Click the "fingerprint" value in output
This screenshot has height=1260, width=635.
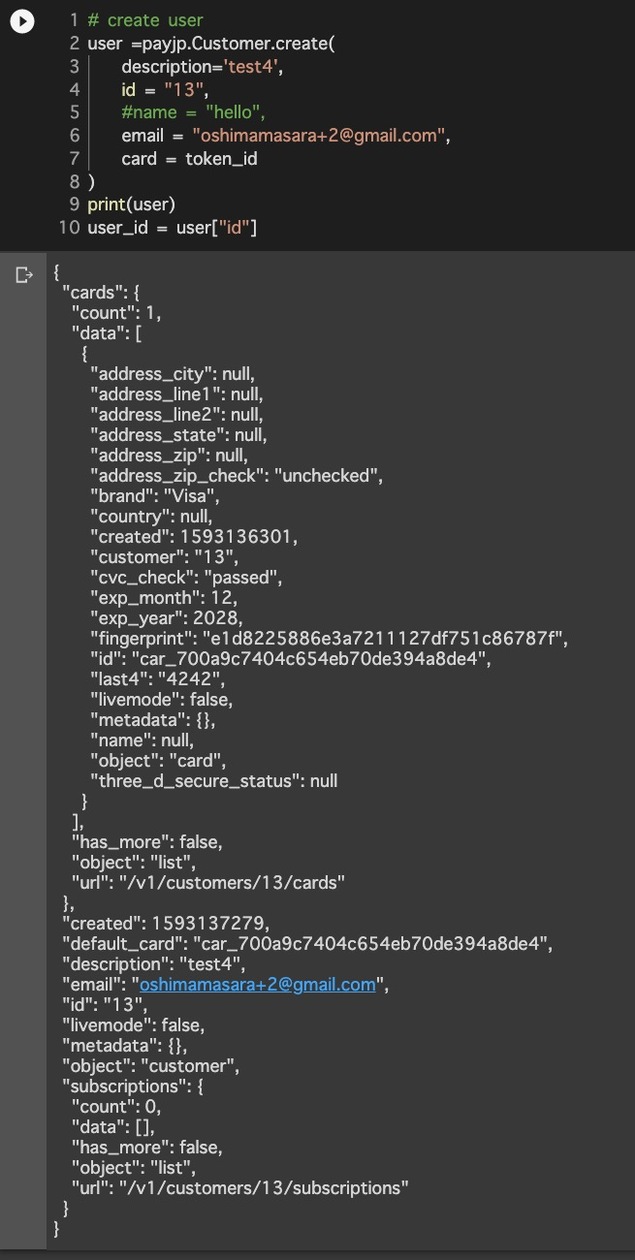[x=384, y=638]
